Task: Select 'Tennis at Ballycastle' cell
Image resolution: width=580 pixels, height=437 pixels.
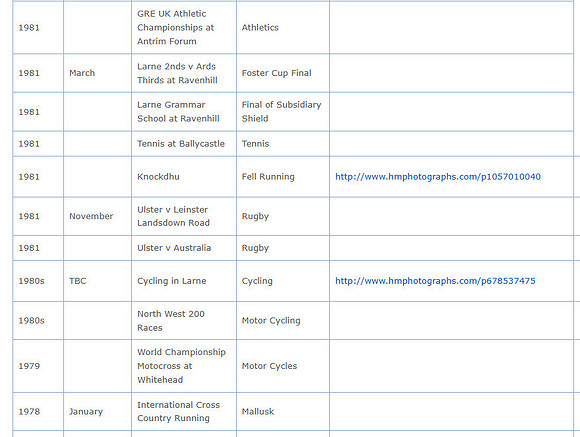Action: pyautogui.click(x=184, y=144)
